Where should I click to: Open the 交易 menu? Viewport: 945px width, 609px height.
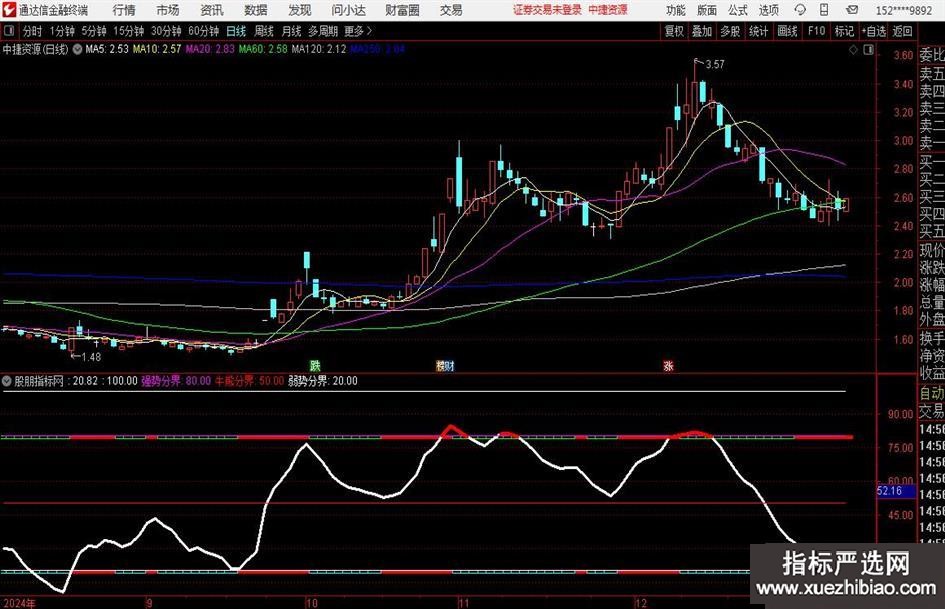[x=451, y=10]
